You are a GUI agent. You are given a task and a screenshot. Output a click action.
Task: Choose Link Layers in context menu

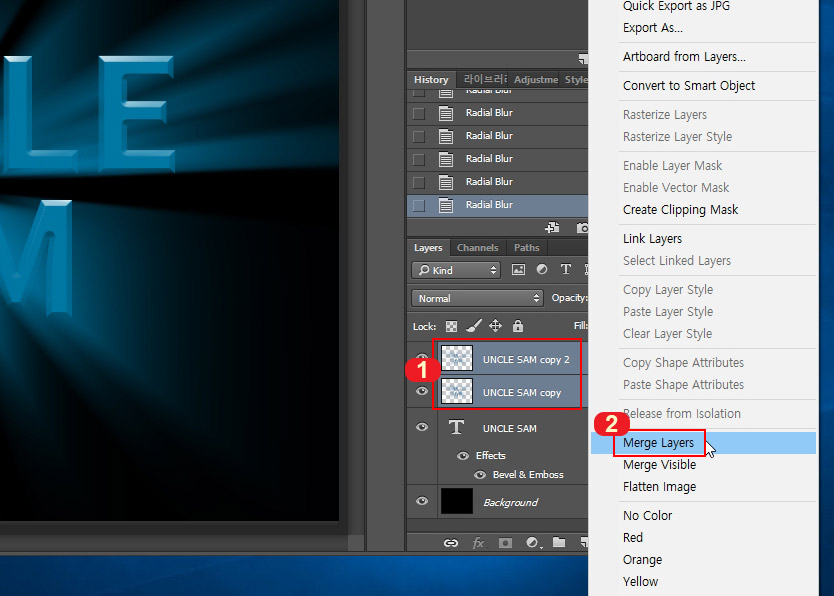(x=703, y=239)
